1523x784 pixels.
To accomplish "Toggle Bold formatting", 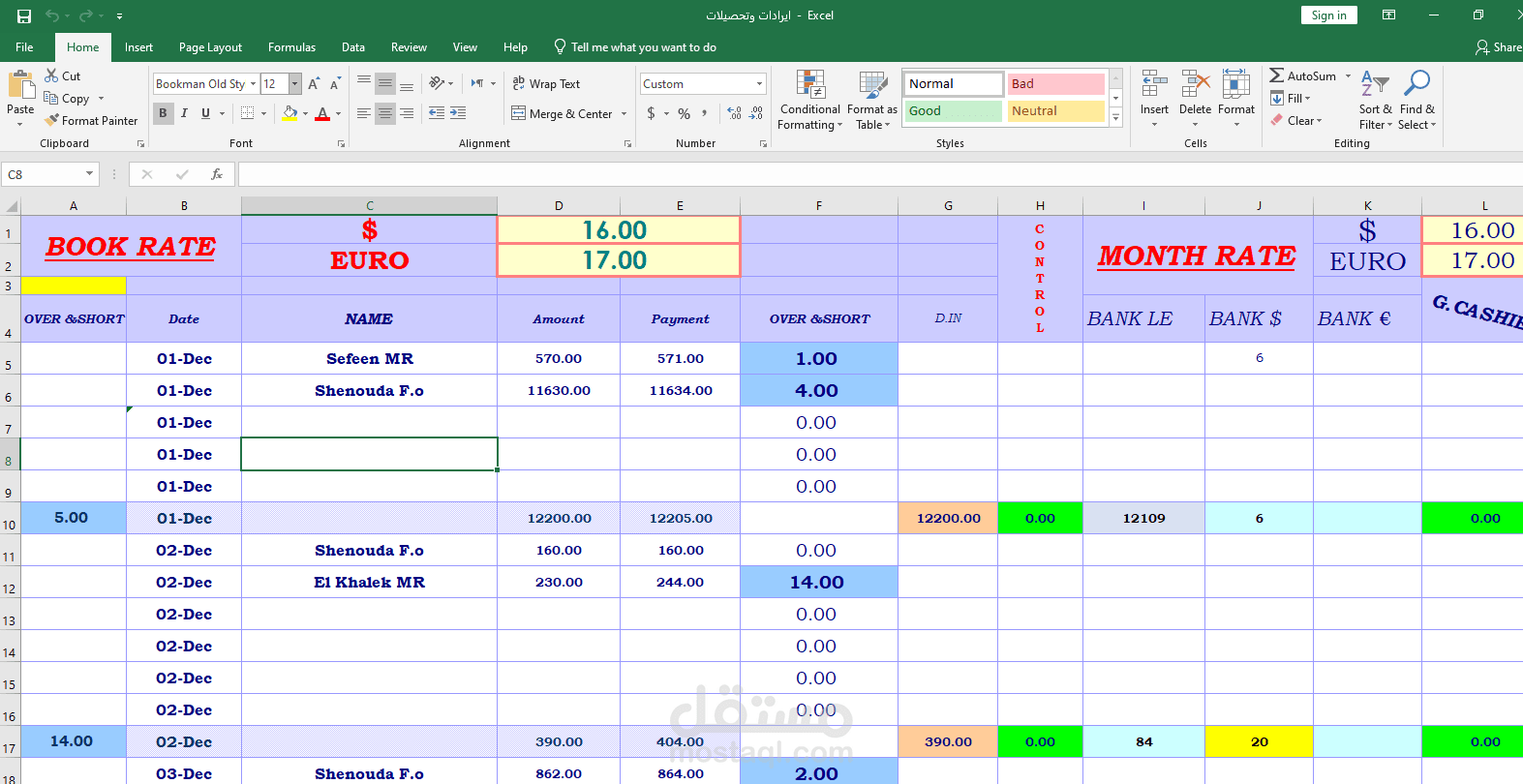I will [x=163, y=113].
